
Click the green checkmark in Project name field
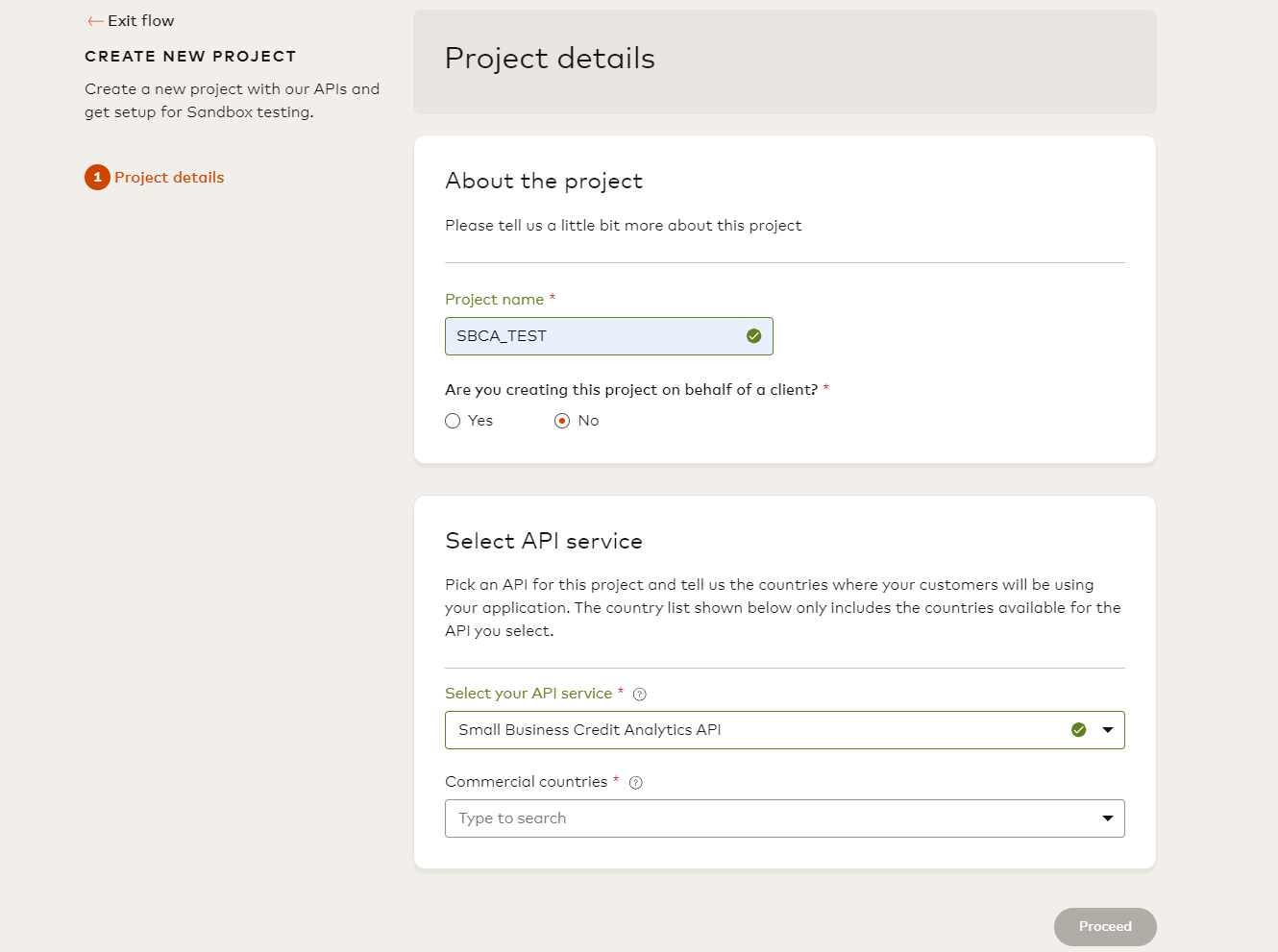754,336
